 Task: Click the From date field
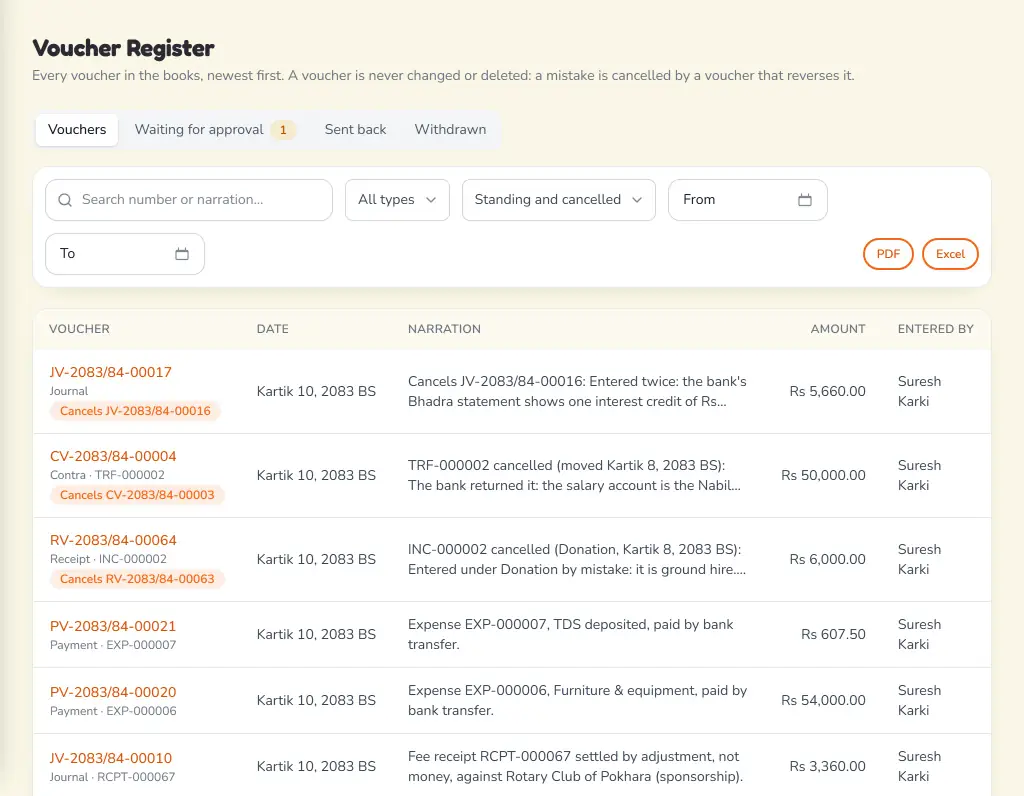click(748, 200)
